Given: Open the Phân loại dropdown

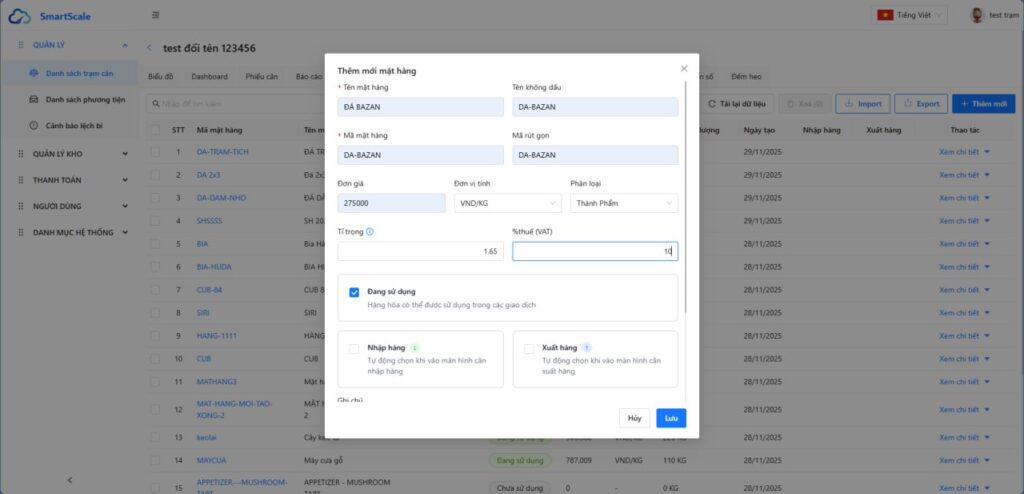Looking at the screenshot, I should (624, 203).
